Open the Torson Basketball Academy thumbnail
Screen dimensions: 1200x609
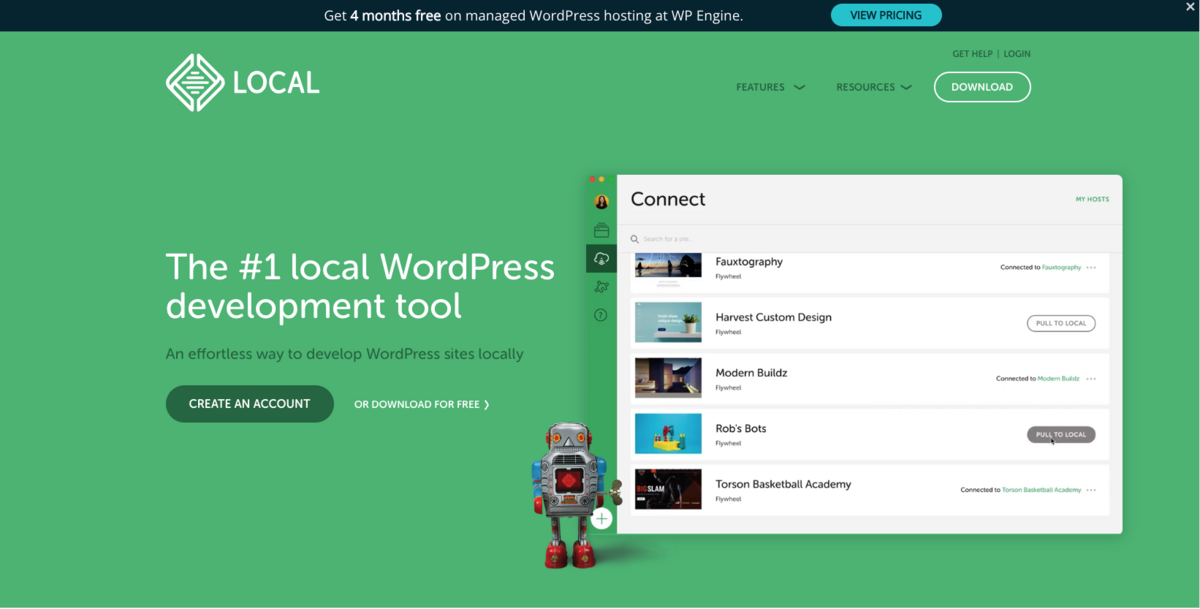pyautogui.click(x=668, y=489)
